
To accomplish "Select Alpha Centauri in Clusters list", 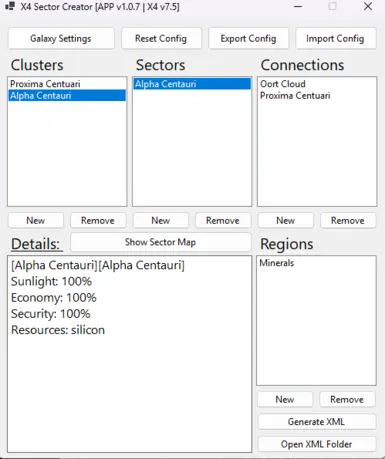I will pos(67,96).
